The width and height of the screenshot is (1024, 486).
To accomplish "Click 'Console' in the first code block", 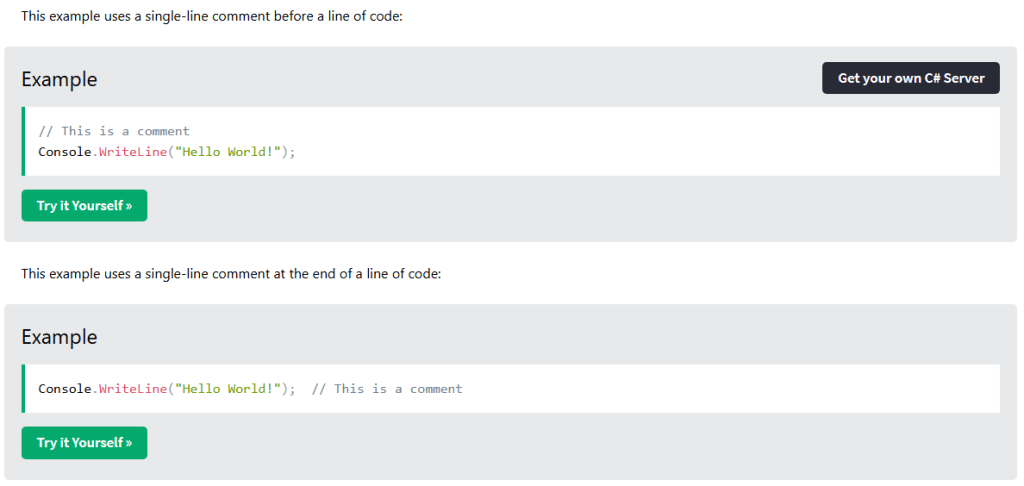I will pos(64,152).
